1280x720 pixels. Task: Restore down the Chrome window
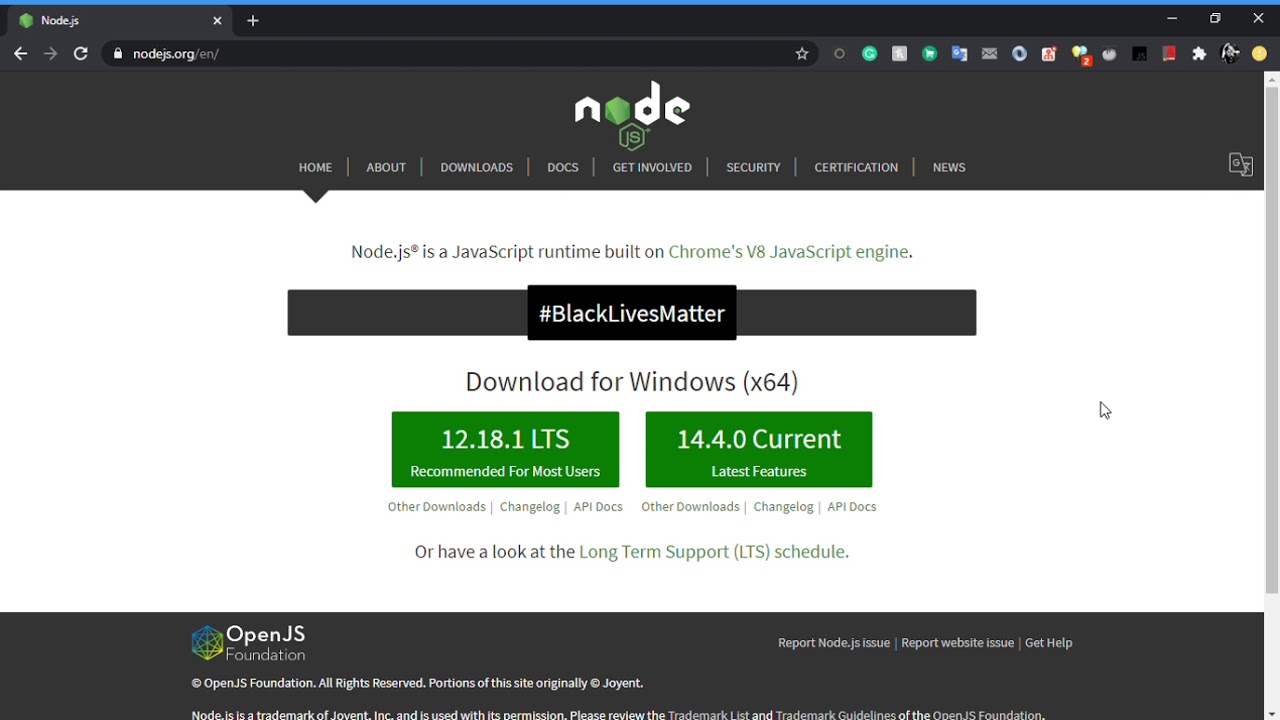(1215, 18)
